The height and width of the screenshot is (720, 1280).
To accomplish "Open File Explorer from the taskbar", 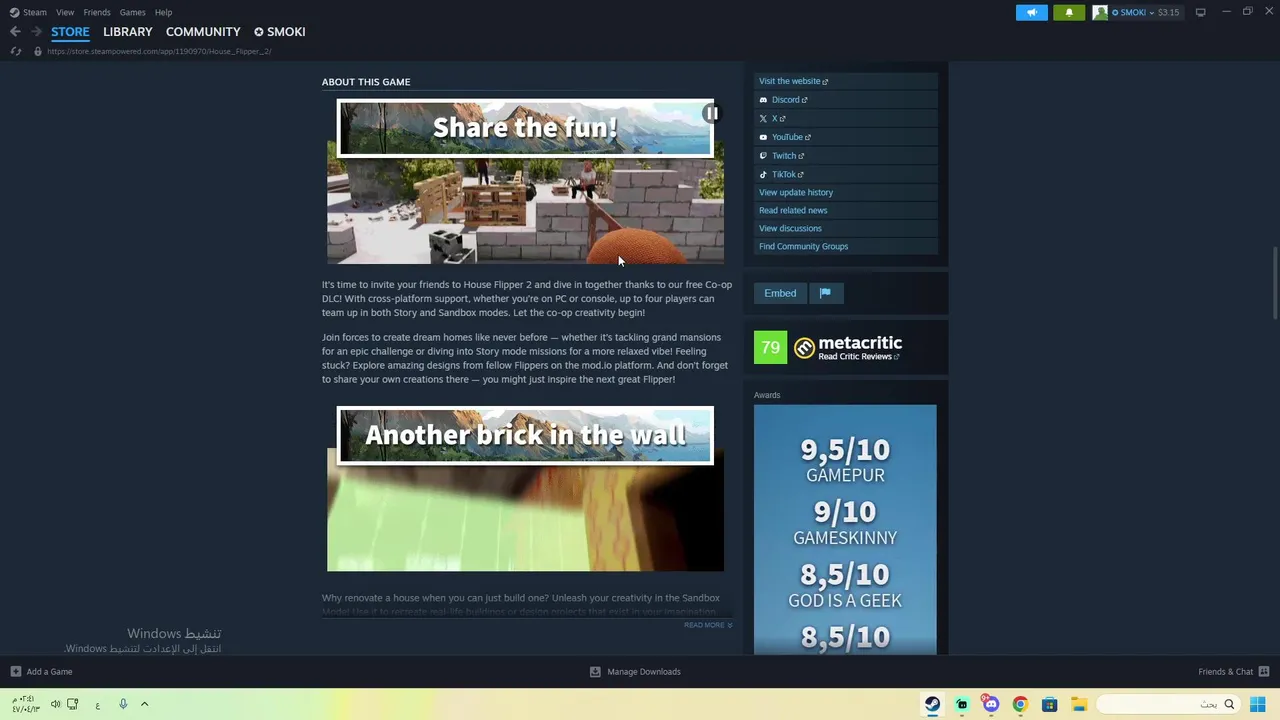I will coord(1078,704).
